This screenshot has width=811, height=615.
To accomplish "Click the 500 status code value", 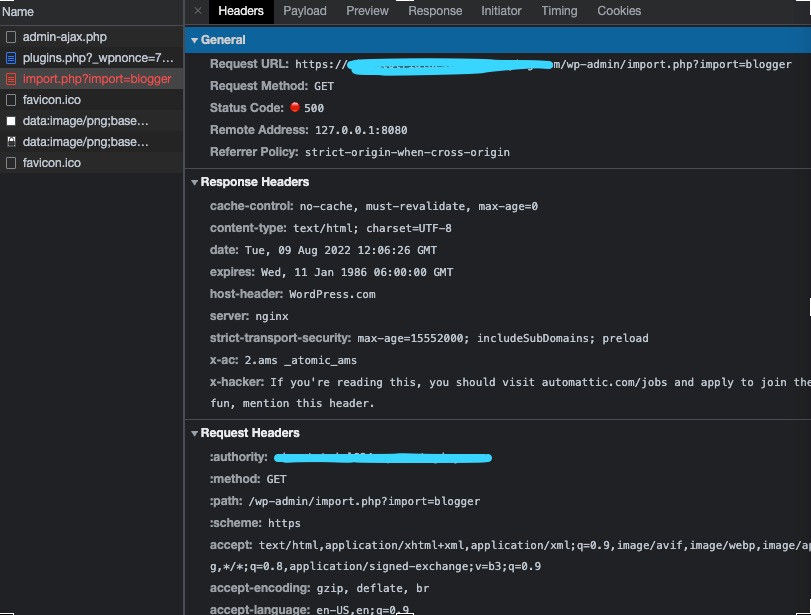I will pyautogui.click(x=314, y=108).
